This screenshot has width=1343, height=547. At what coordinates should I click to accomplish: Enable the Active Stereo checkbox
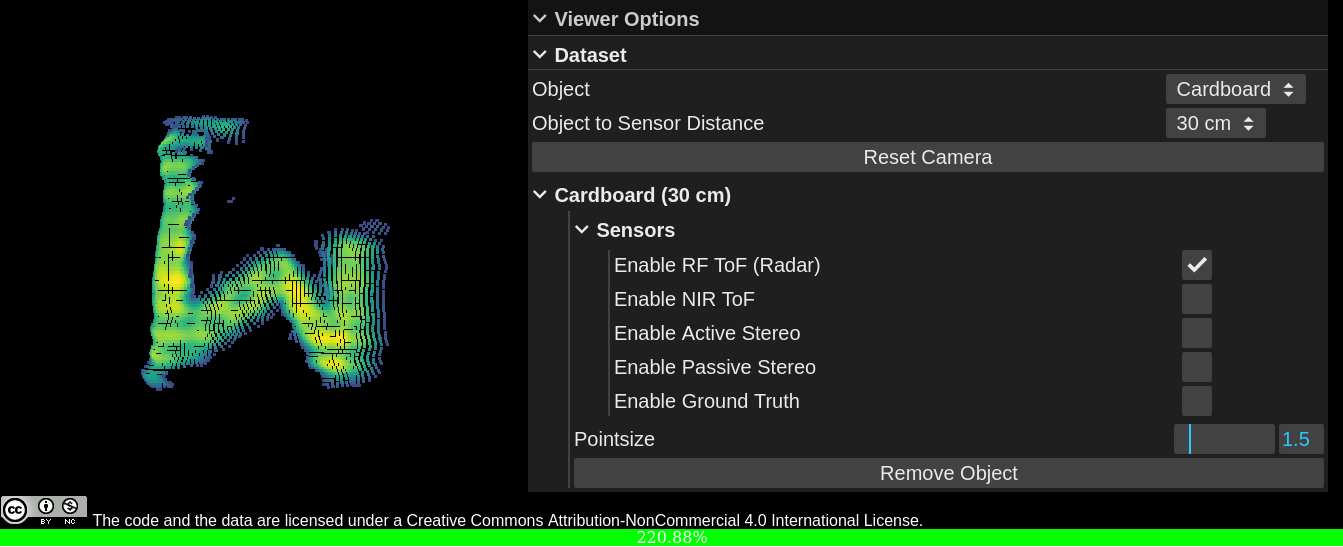point(1196,333)
